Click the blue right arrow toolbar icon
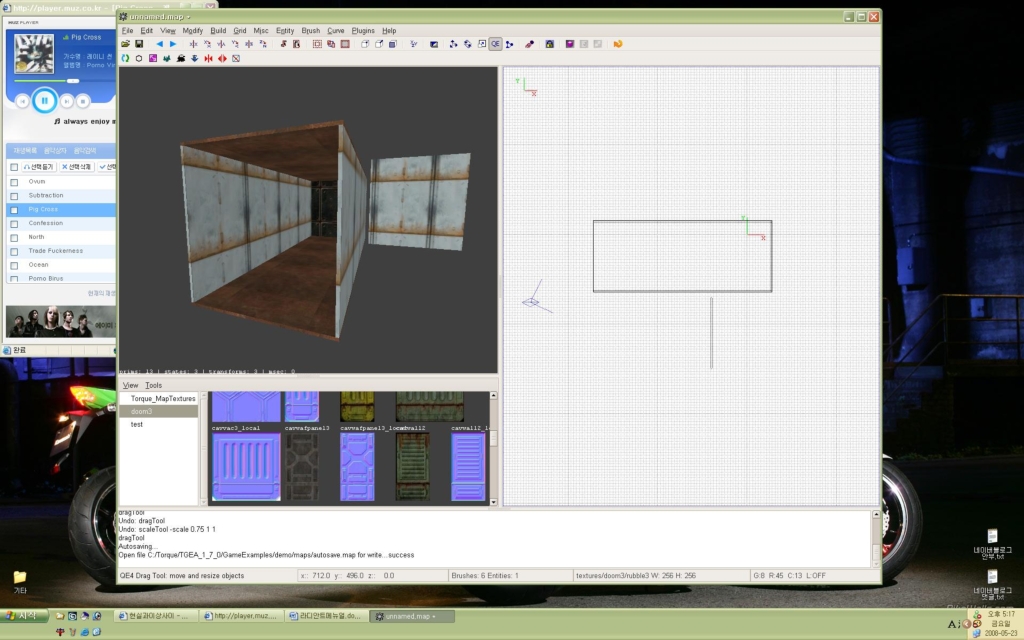Image resolution: width=1024 pixels, height=640 pixels. (x=173, y=44)
